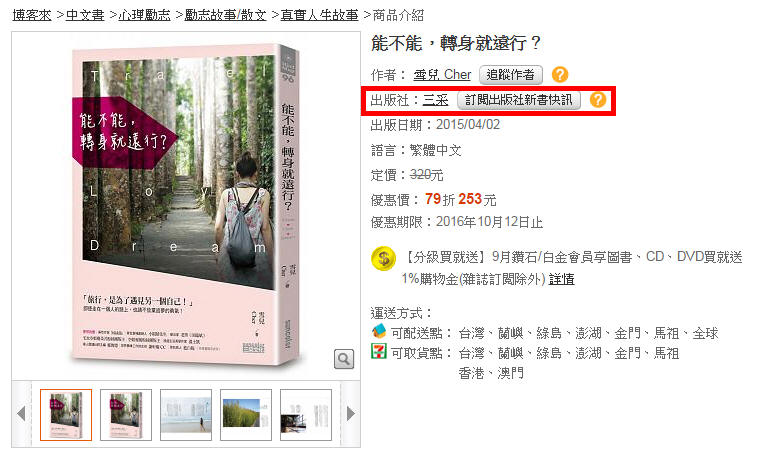Click the home delivery house icon
The width and height of the screenshot is (757, 455).
coord(379,331)
